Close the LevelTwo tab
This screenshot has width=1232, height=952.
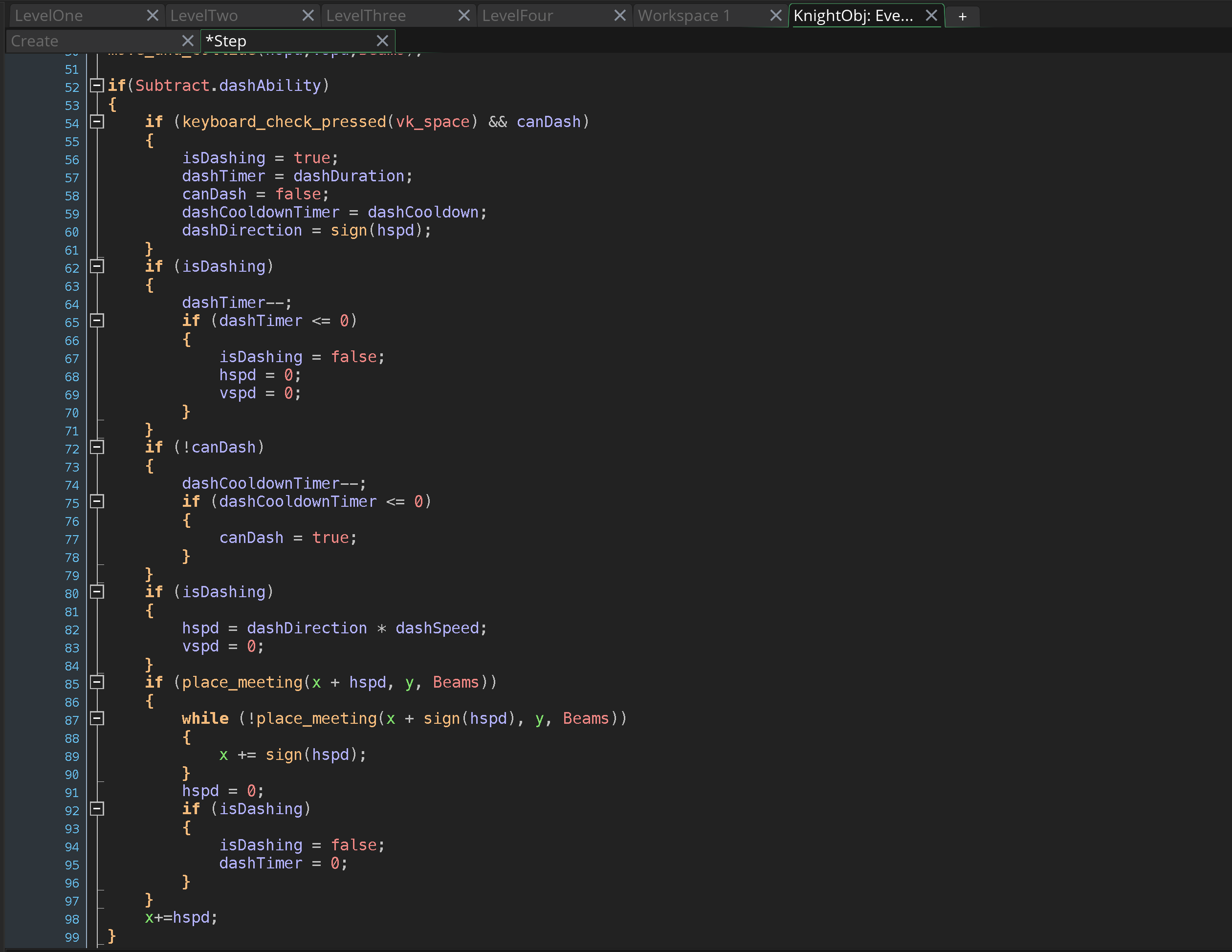click(308, 16)
